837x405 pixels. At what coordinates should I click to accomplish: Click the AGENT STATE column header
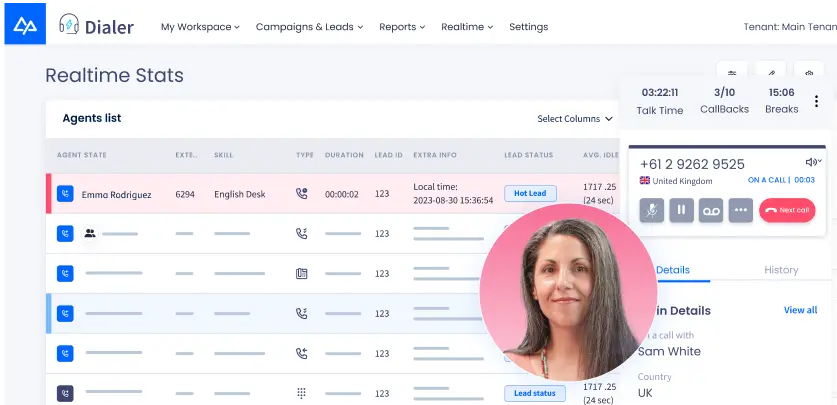click(82, 155)
